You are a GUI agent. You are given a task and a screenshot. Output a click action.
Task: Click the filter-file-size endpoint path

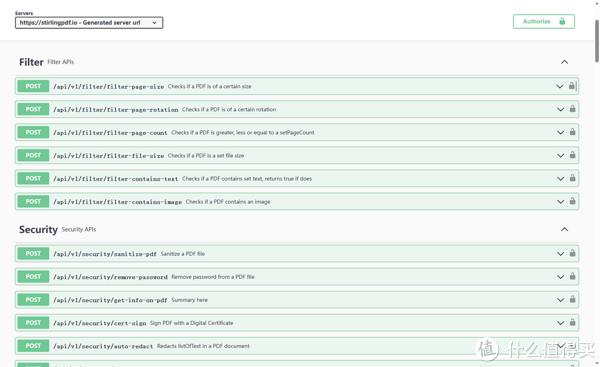pyautogui.click(x=109, y=156)
